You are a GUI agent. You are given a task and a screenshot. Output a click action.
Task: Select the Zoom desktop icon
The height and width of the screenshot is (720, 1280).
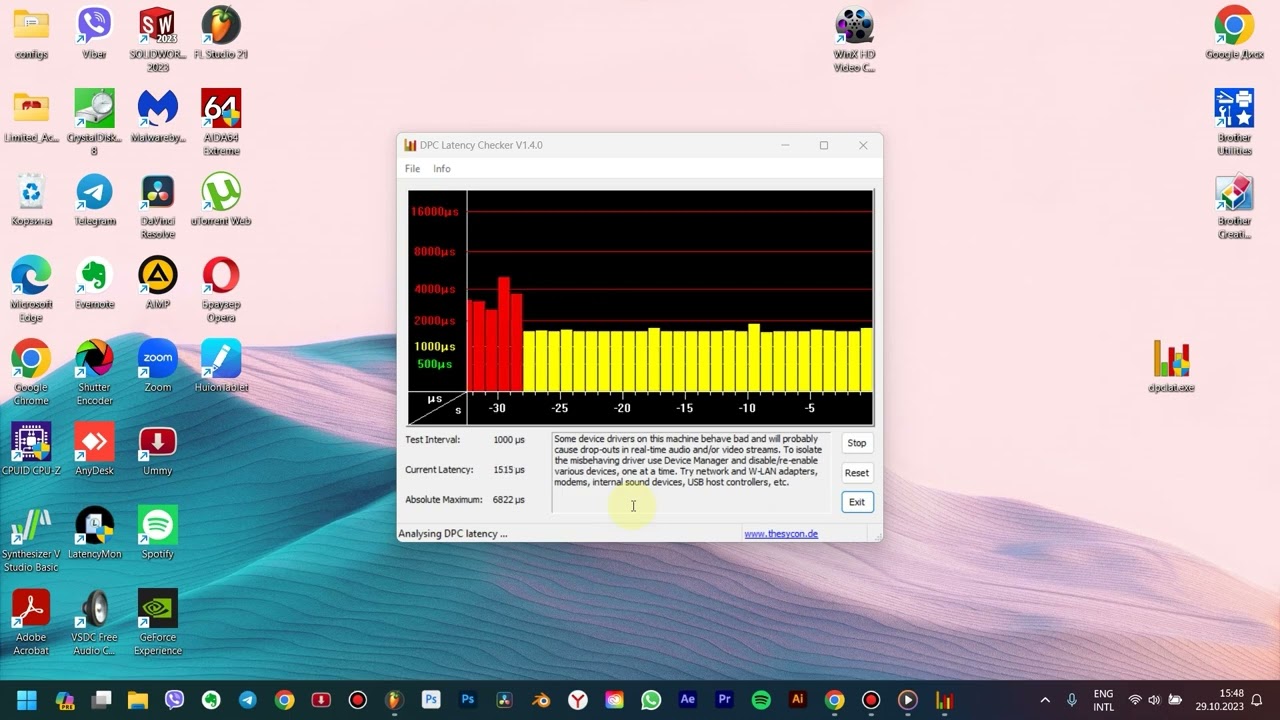158,365
